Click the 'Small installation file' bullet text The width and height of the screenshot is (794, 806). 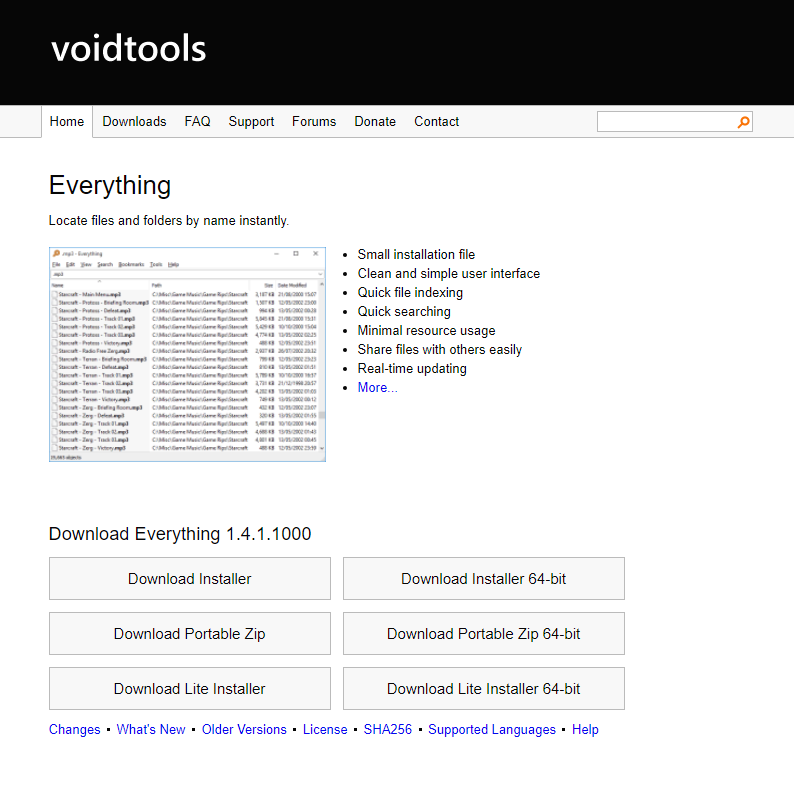(416, 254)
